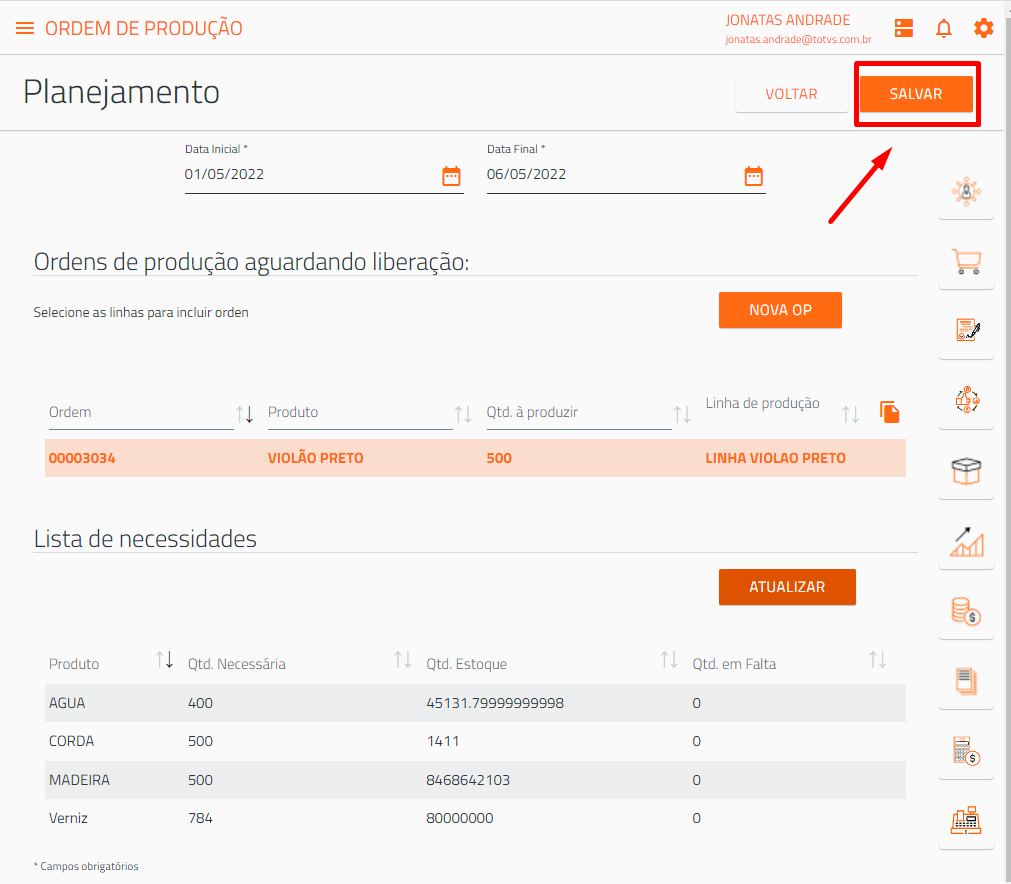
Task: Open the calculator with dollar sidebar icon
Action: (966, 751)
